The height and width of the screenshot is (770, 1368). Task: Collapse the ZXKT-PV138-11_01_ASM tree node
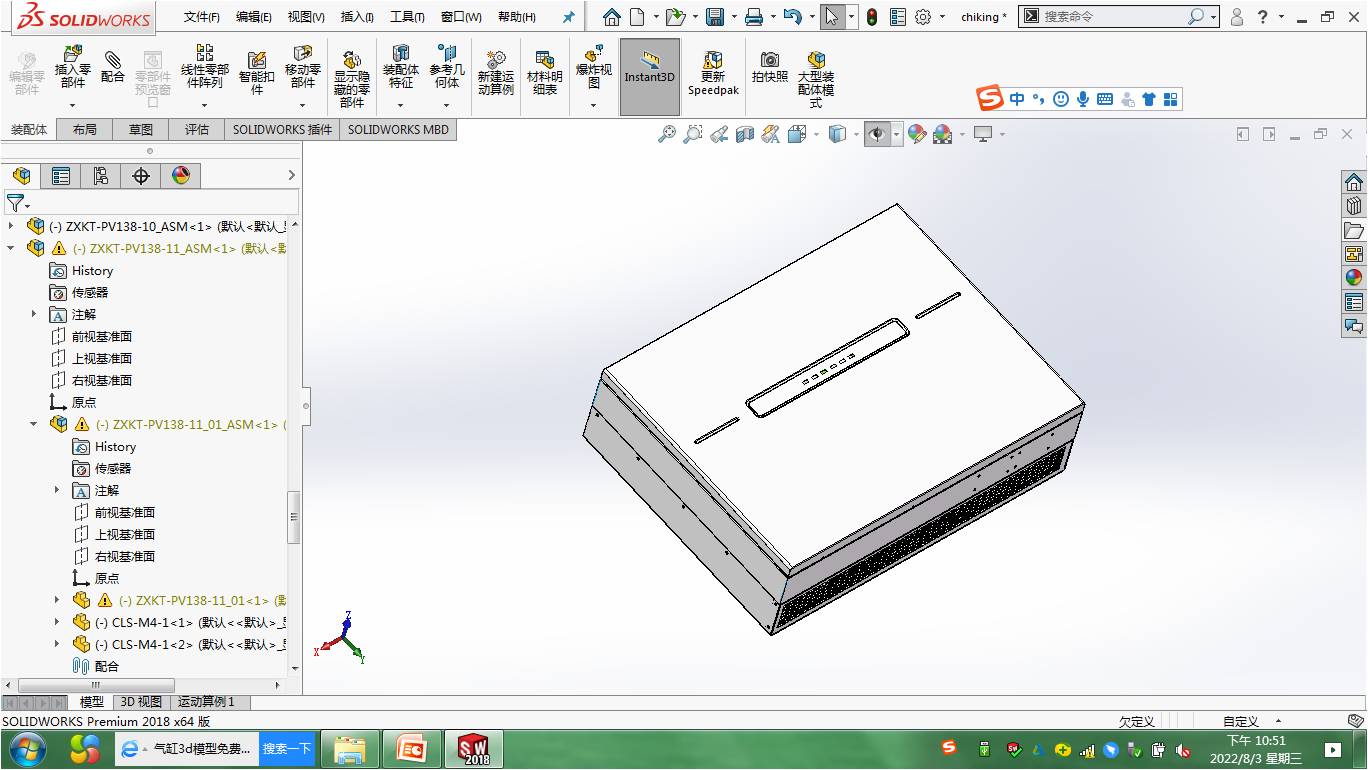coord(34,424)
